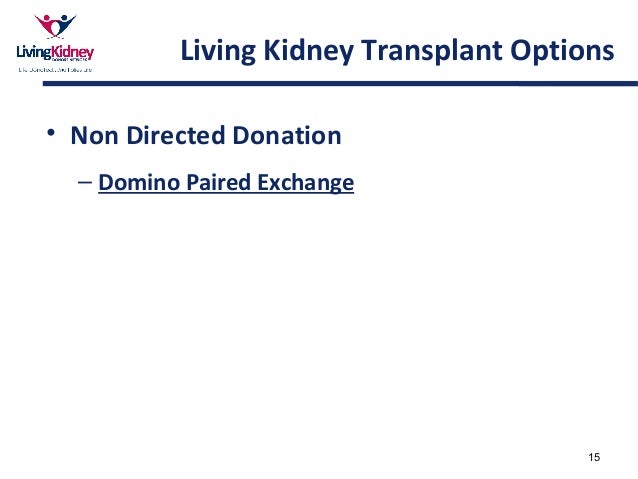The image size is (638, 479).
Task: Select the 'Non Directed Donation' bullet text
Action: click(206, 135)
